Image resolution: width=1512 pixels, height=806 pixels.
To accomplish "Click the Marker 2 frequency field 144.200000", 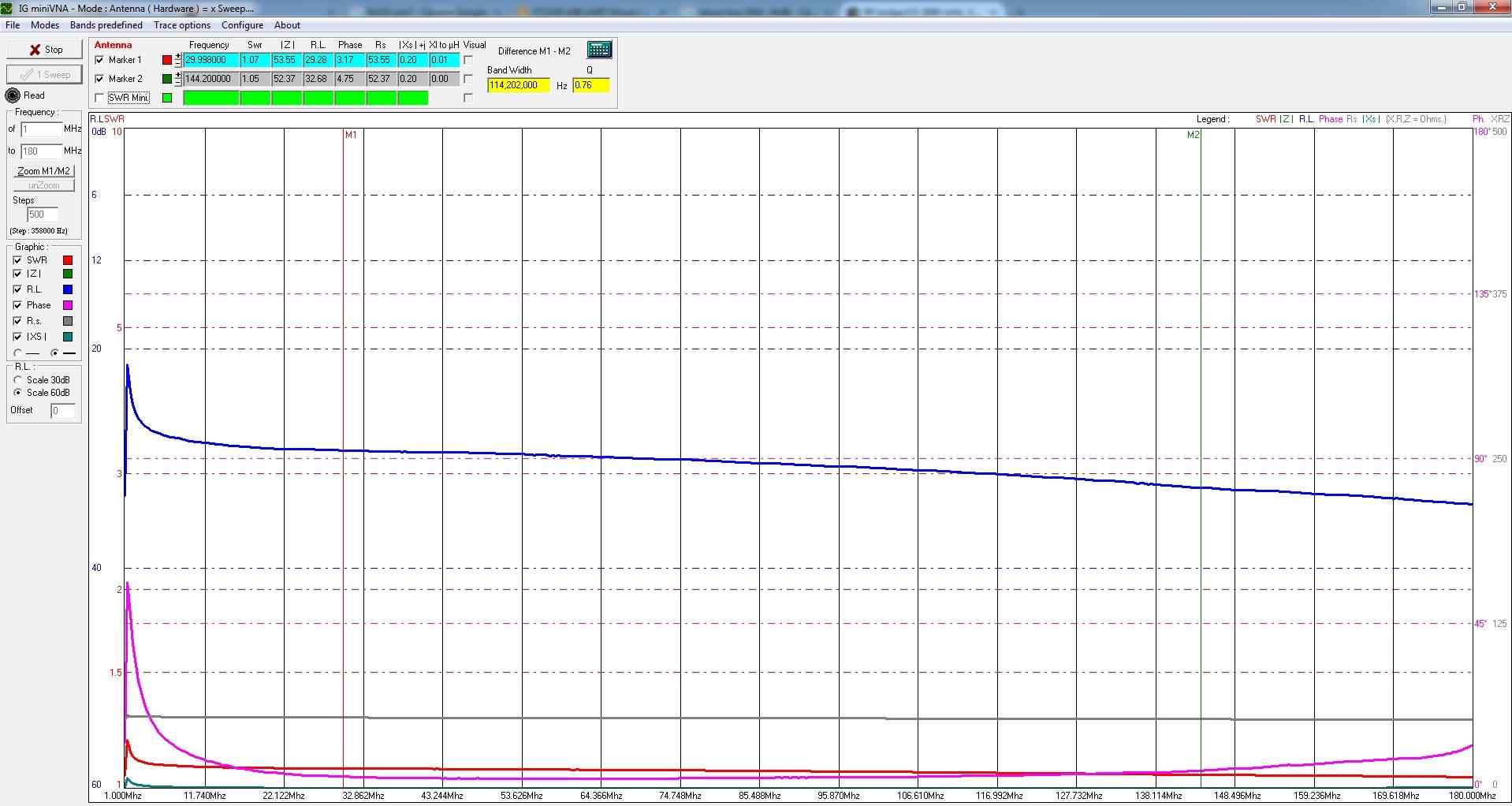I will [x=211, y=79].
